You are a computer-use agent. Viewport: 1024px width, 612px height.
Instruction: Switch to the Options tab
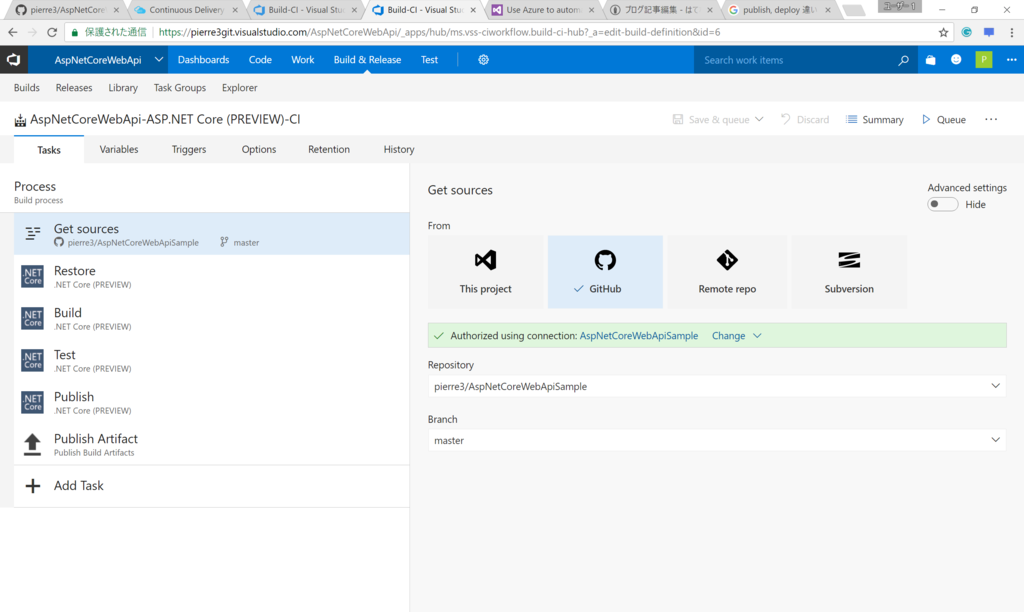coord(259,149)
